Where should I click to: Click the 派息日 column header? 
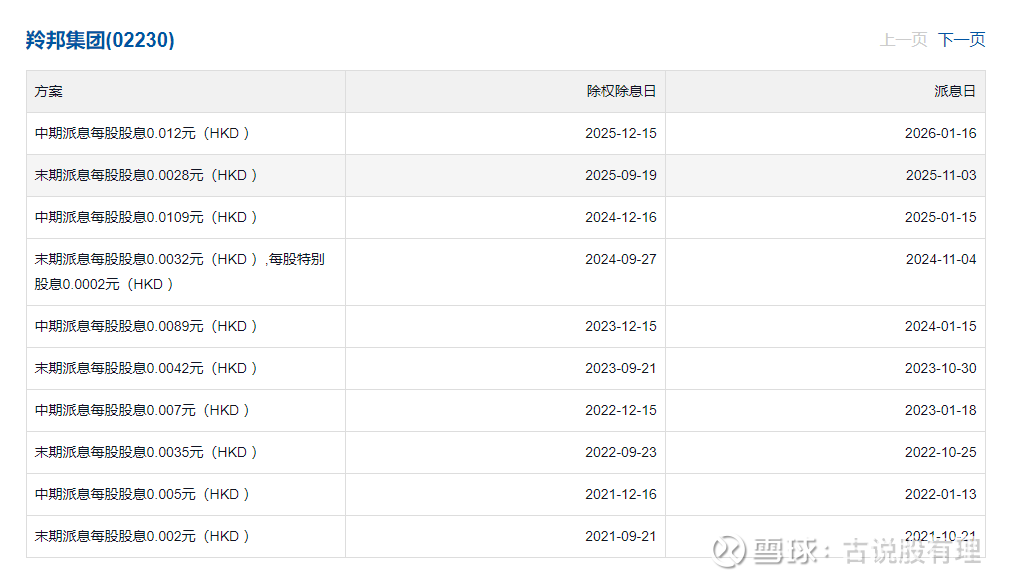[x=955, y=91]
